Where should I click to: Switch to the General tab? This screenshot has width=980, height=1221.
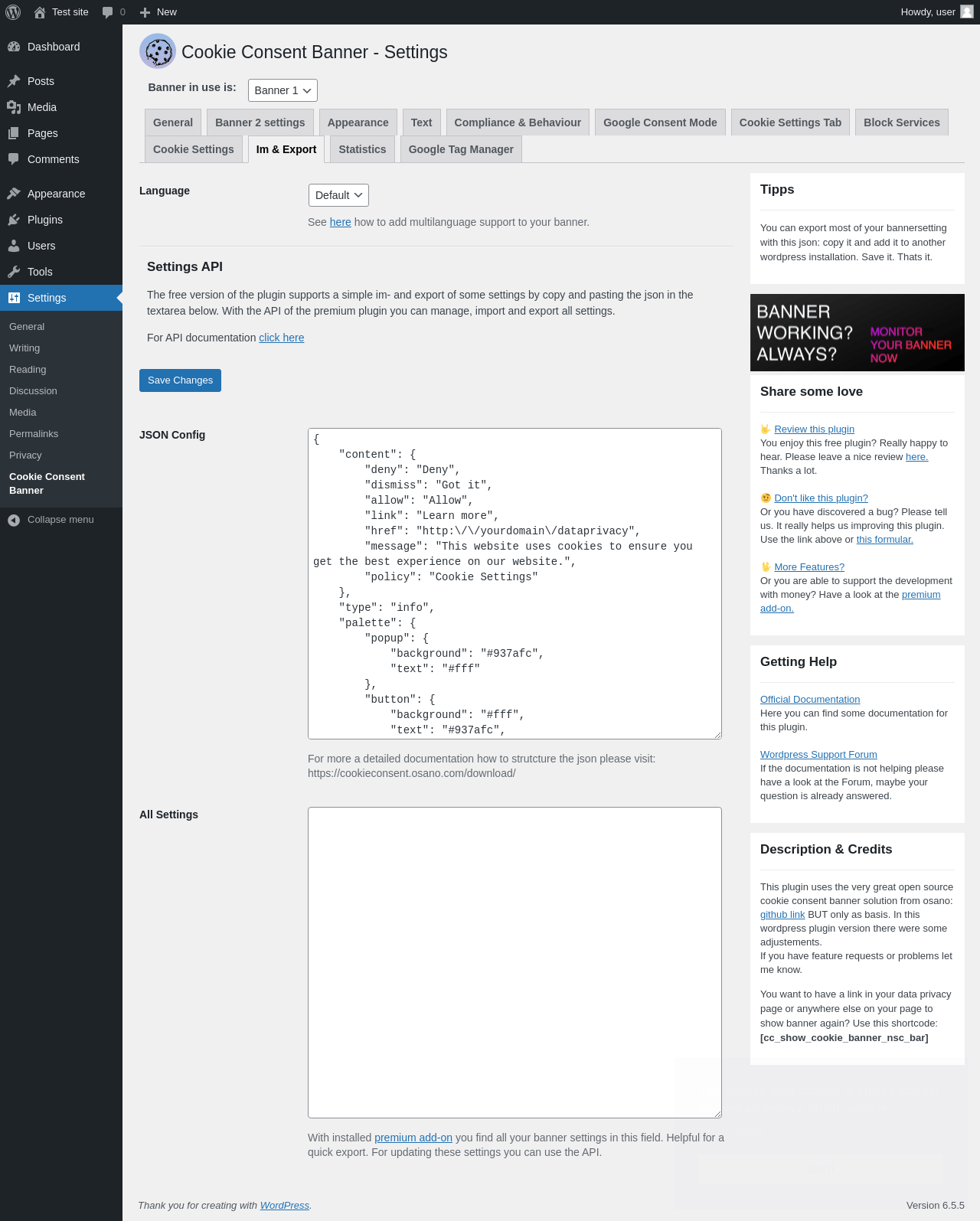click(173, 122)
